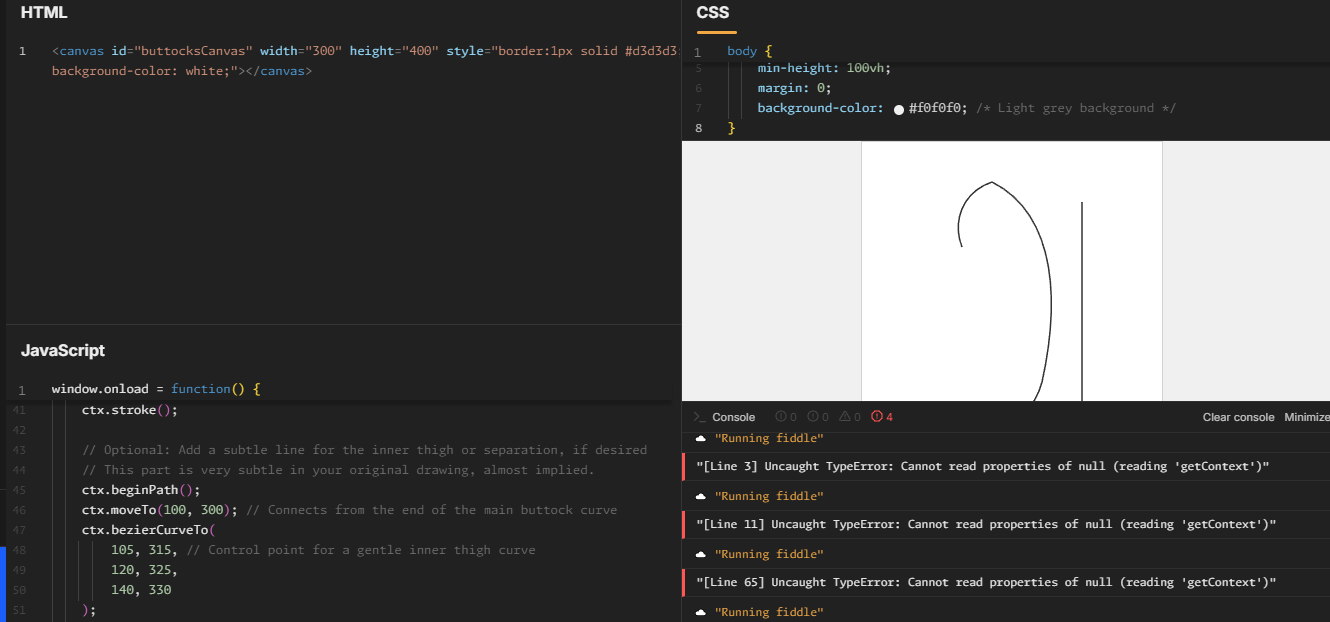The height and width of the screenshot is (622, 1330).
Task: Click the 'body {' selector in CSS
Action: point(749,51)
